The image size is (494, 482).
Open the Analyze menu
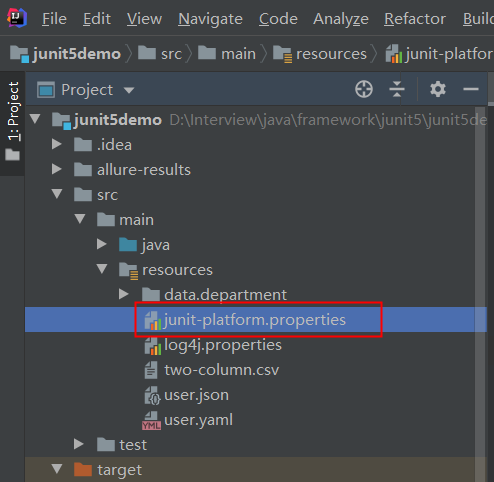click(x=341, y=19)
